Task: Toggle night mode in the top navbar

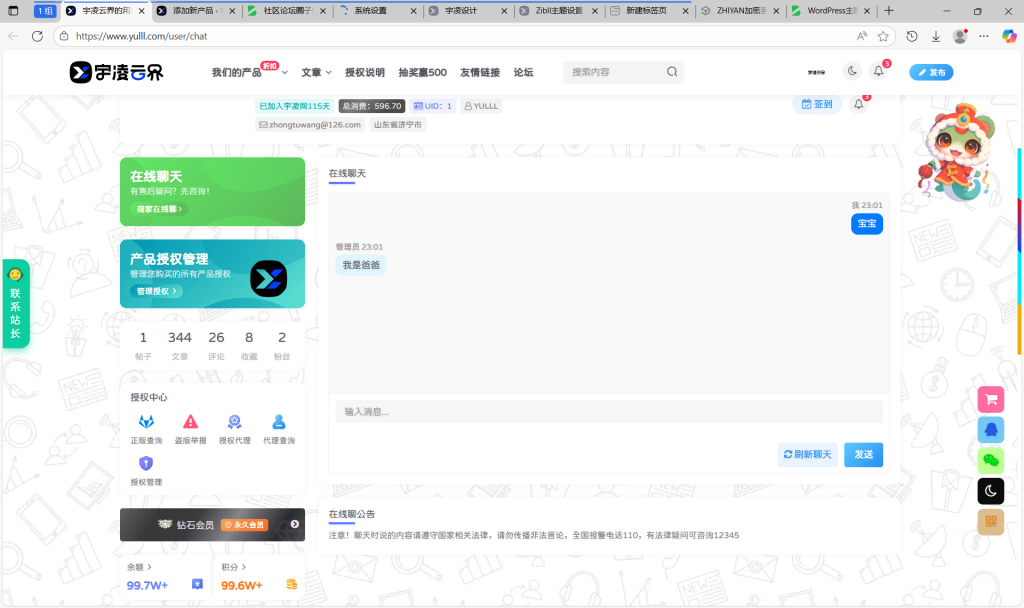Action: coord(852,71)
